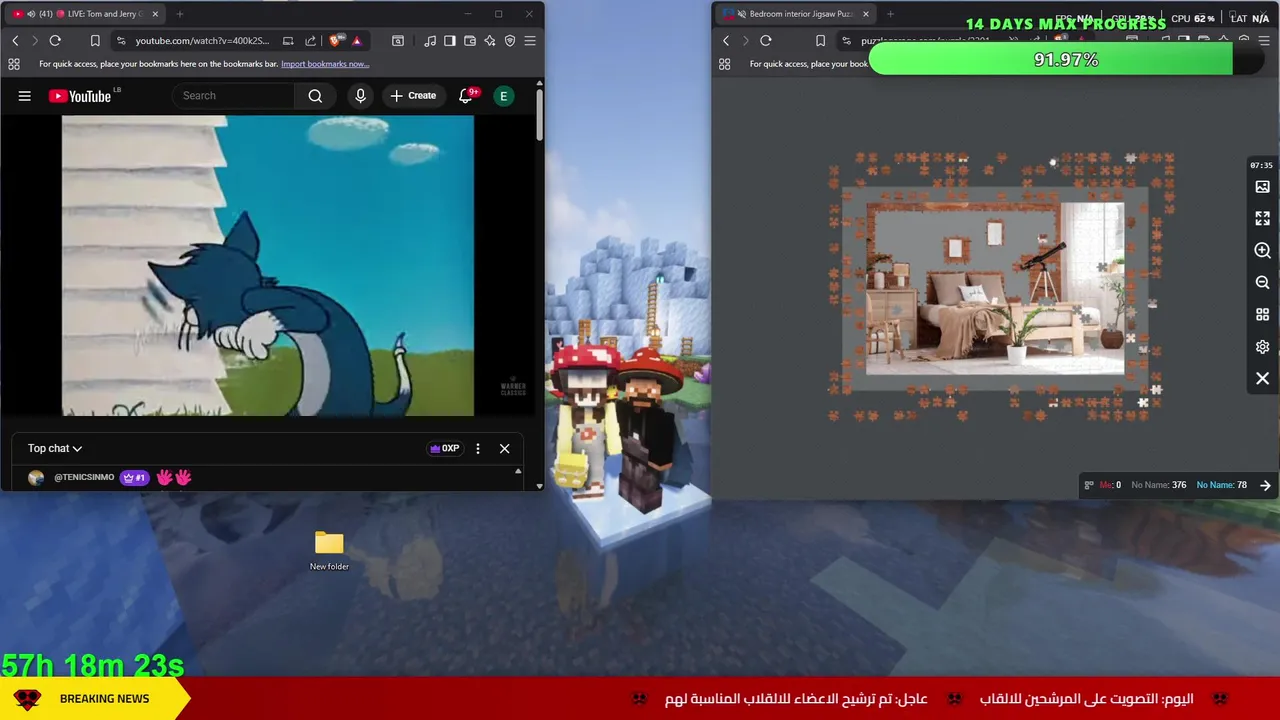Click the YouTube page vertical scrollbar

(x=540, y=115)
